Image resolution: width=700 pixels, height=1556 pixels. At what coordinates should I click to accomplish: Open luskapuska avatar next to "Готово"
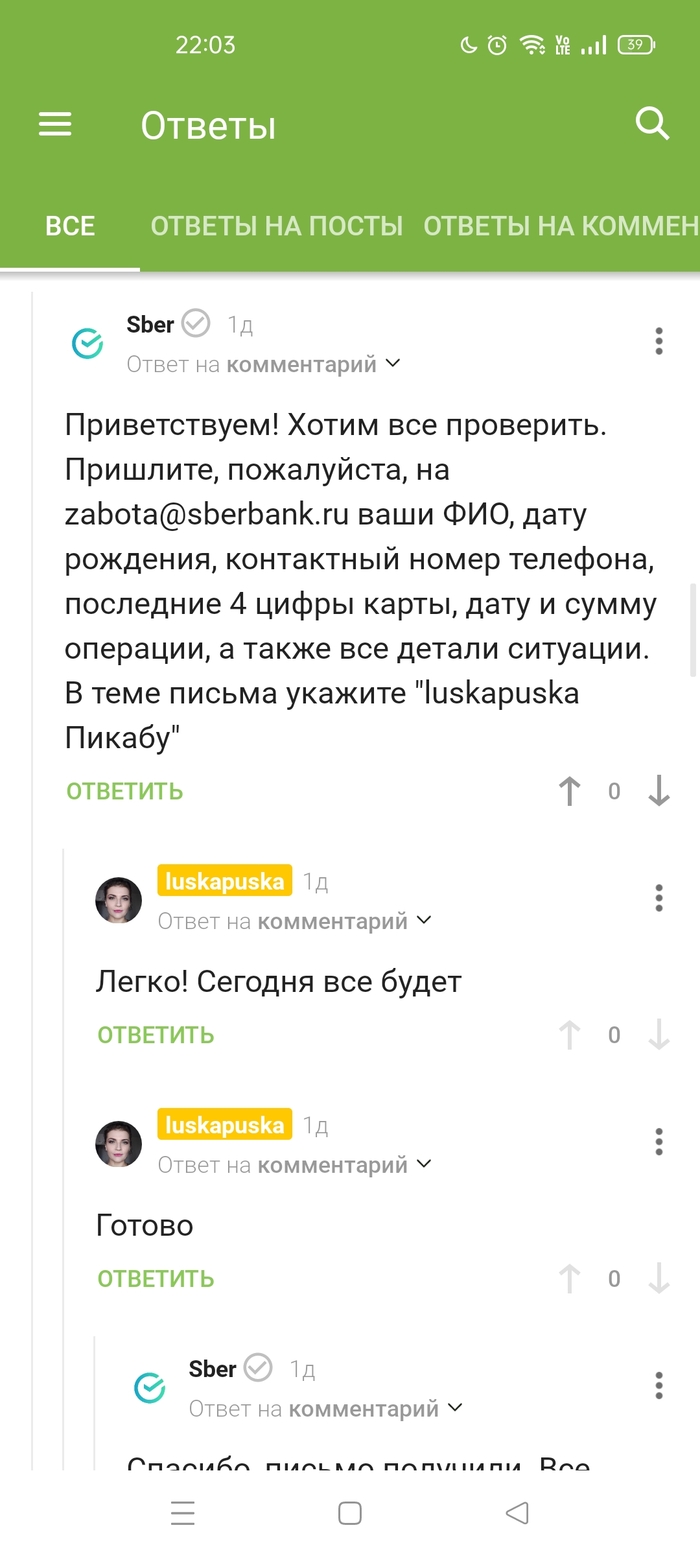coord(118,1144)
